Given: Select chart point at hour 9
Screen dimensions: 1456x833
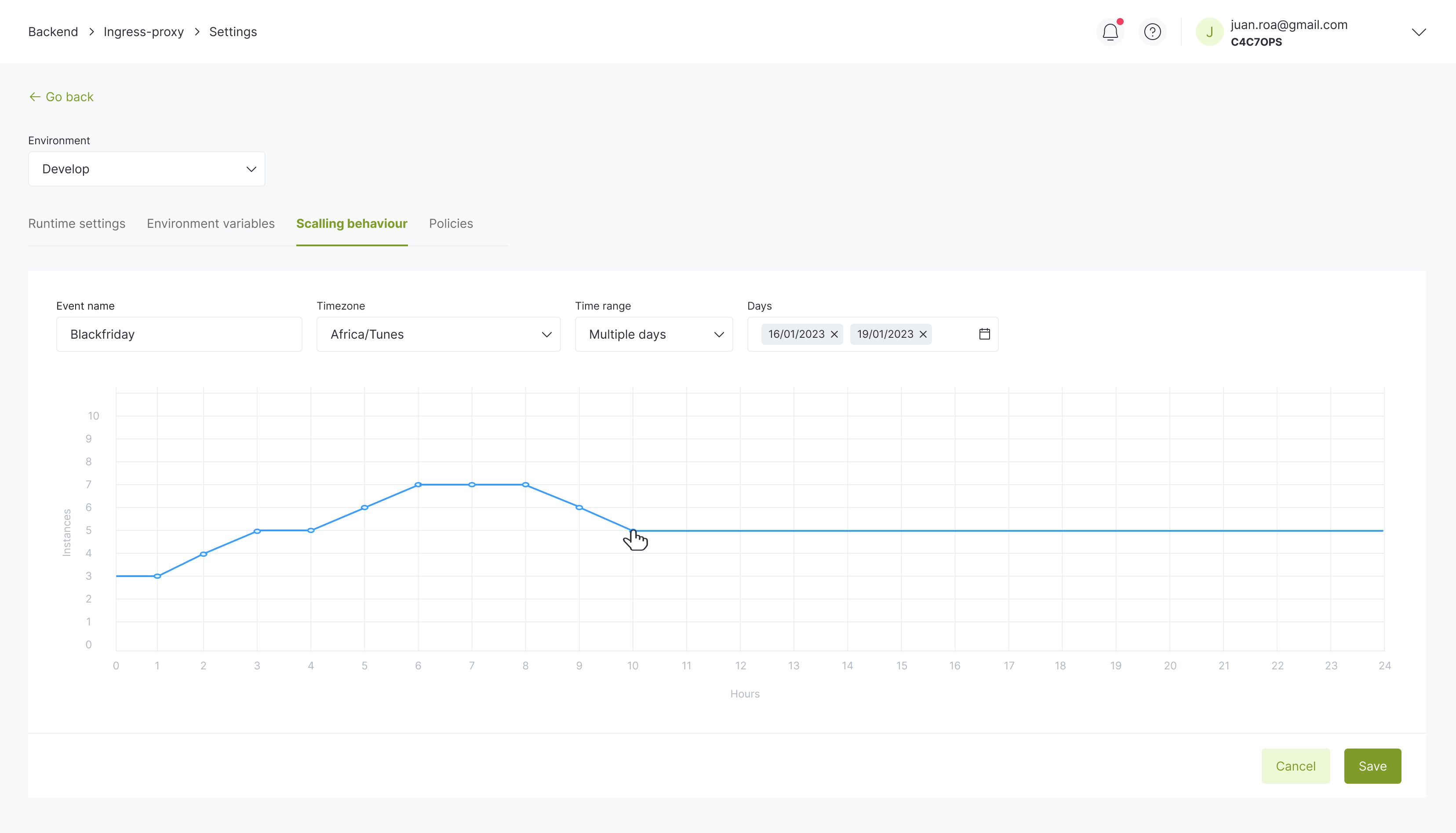Looking at the screenshot, I should (x=579, y=508).
